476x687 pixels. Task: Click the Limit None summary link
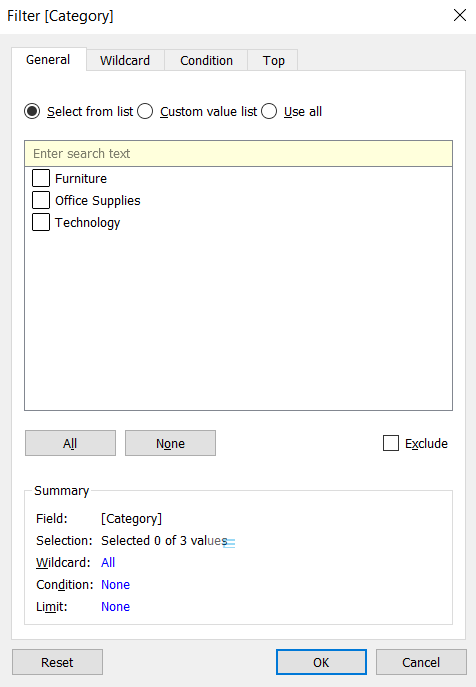(x=115, y=606)
